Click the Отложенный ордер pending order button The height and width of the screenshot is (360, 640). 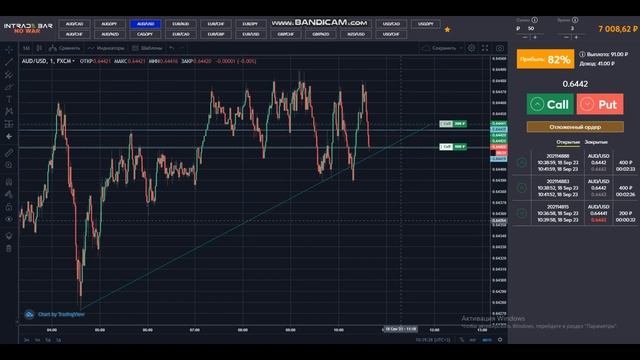575,127
